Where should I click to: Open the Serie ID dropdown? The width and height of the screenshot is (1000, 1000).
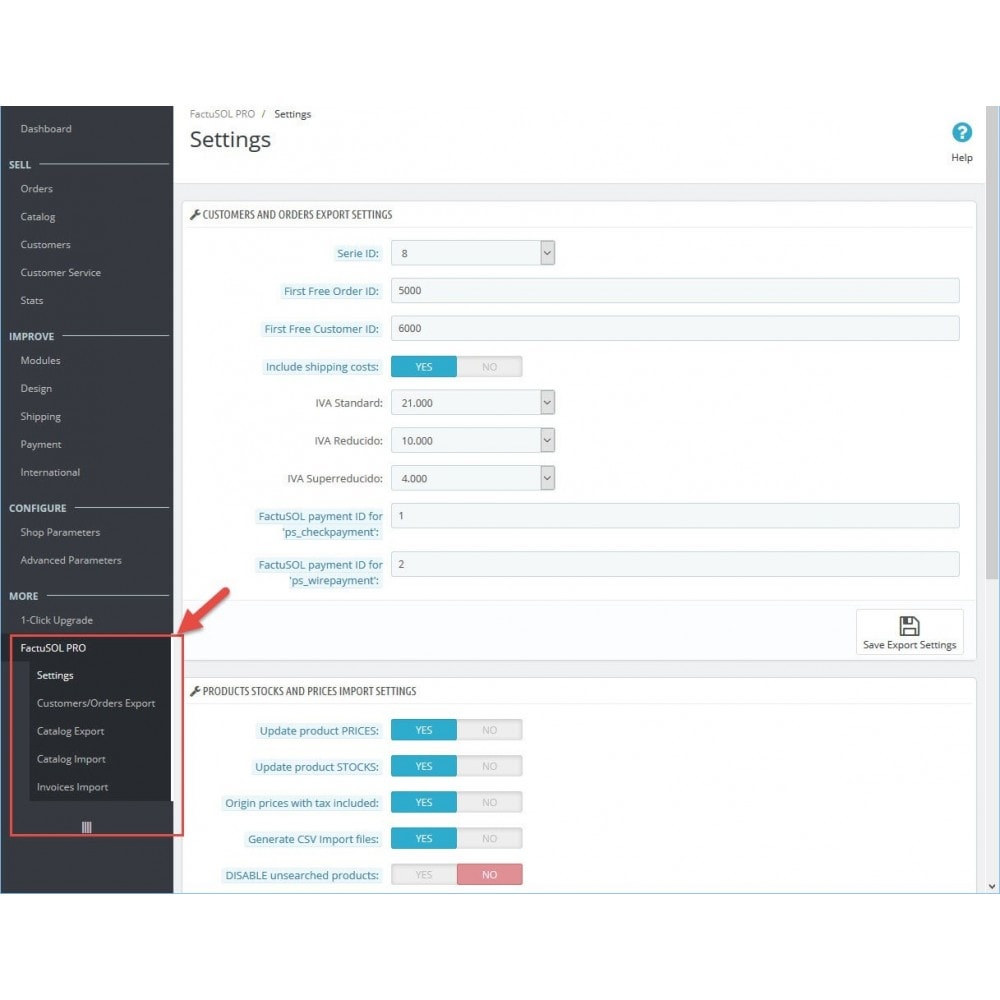coord(473,253)
